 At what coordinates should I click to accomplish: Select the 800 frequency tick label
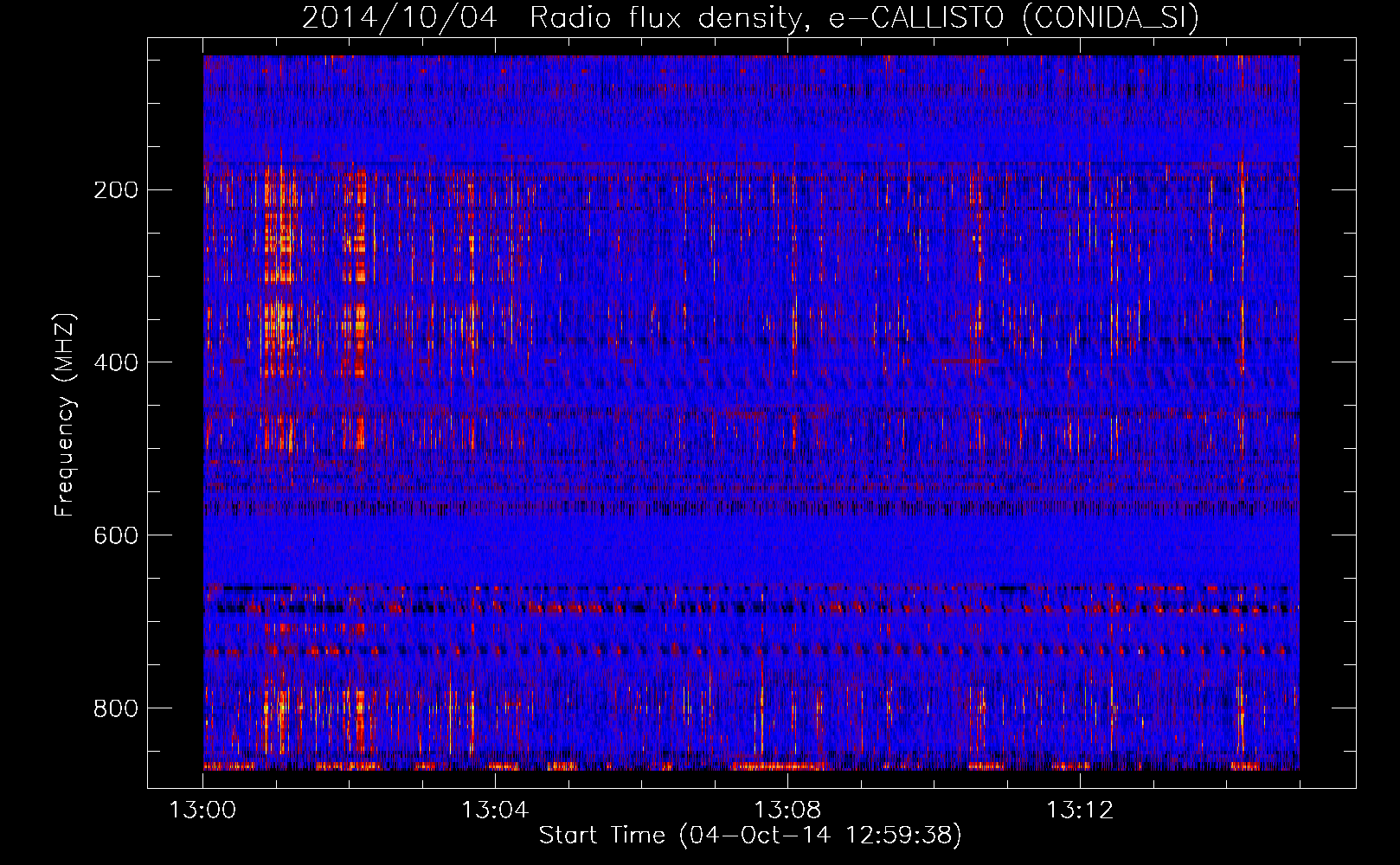pos(116,708)
